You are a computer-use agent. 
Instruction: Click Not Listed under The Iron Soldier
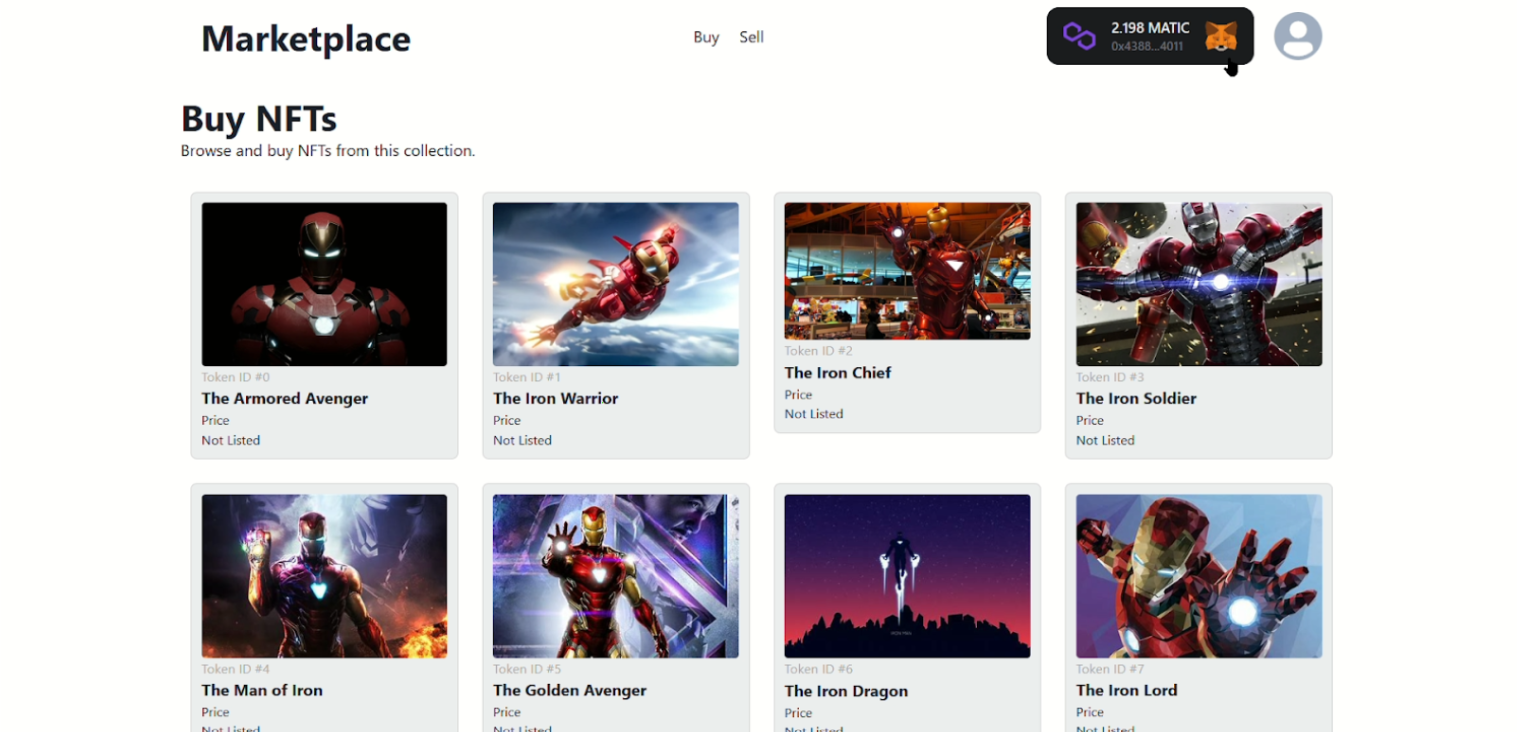pos(1105,440)
